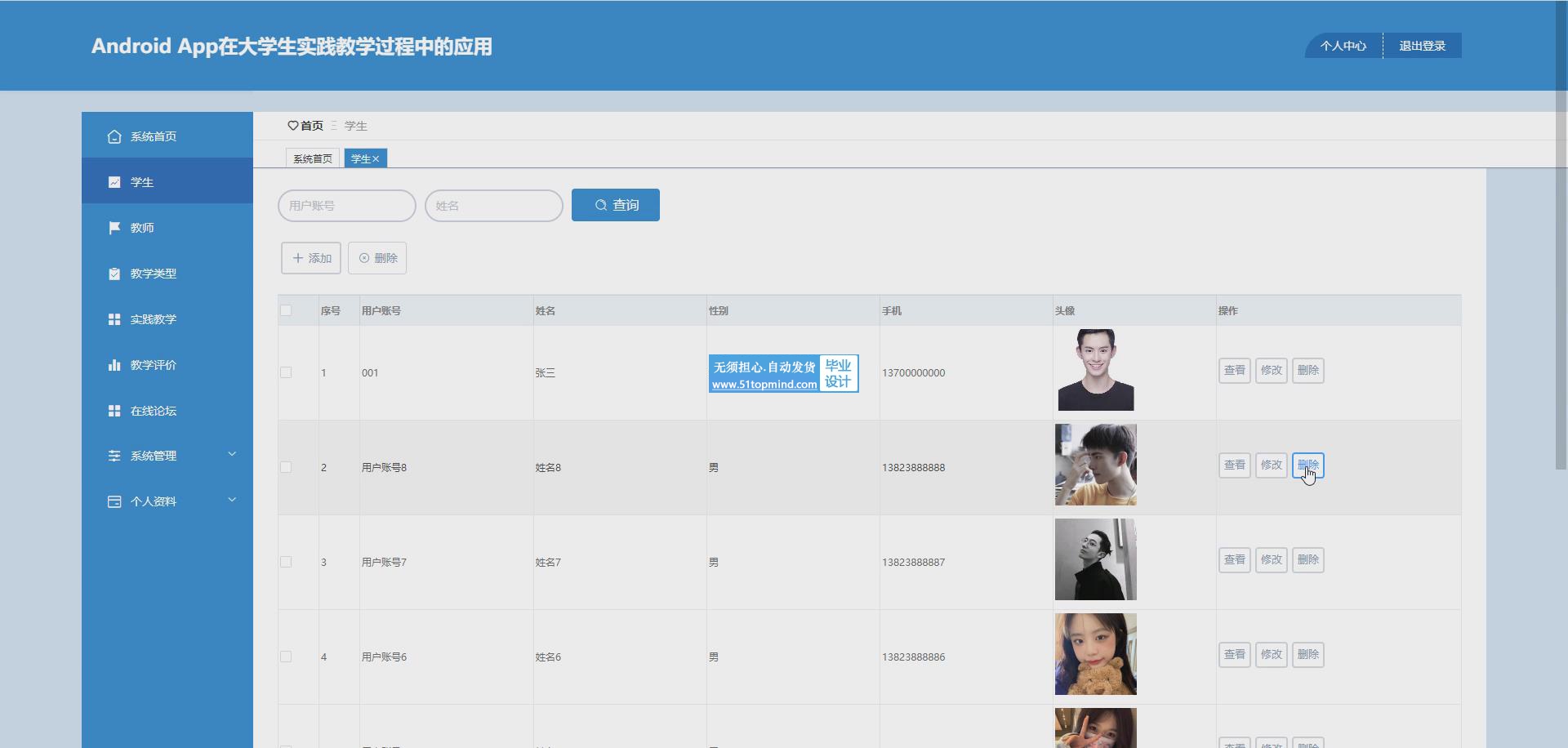Click the 用户账号 search input field

pos(347,206)
